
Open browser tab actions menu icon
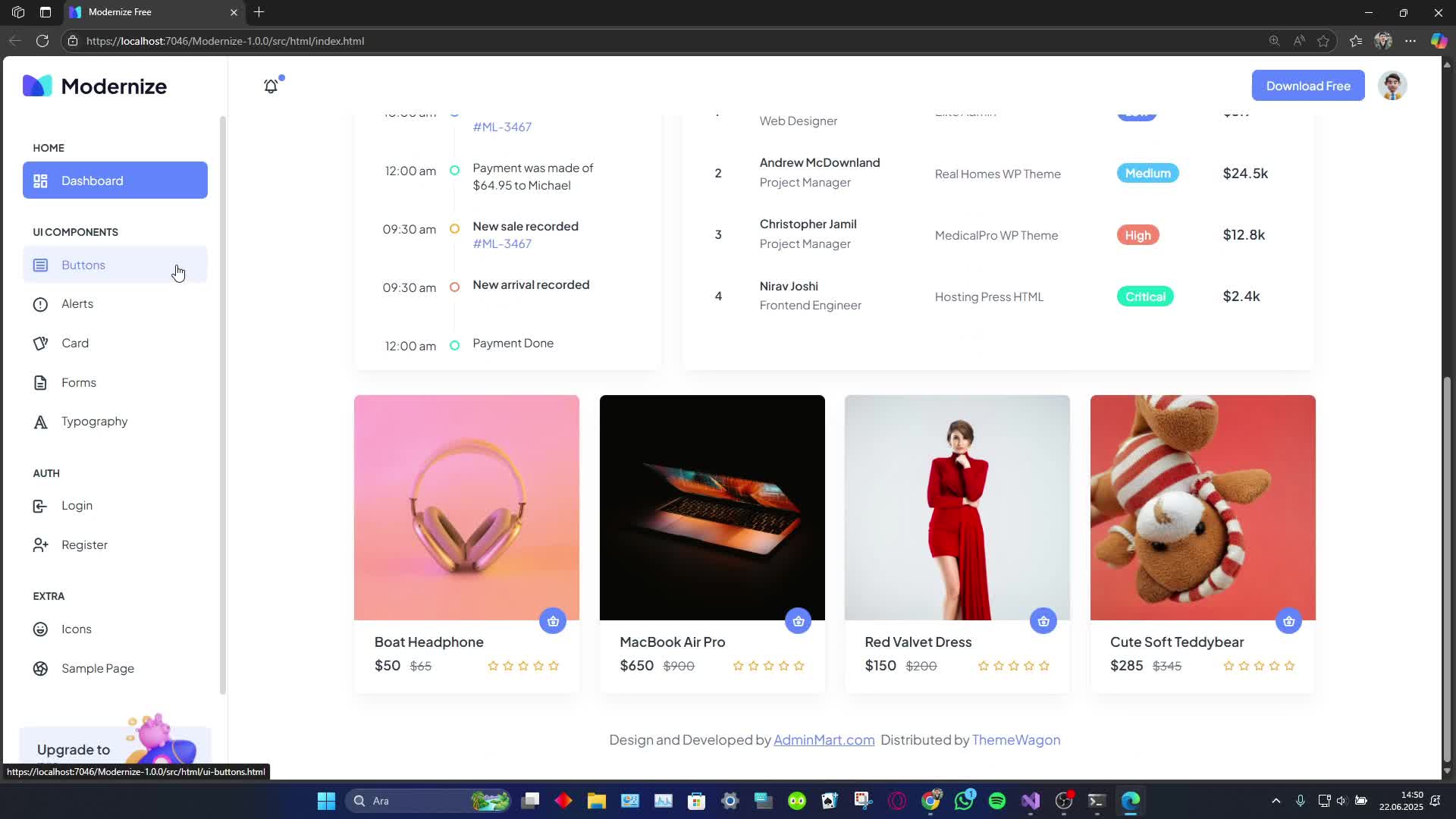coord(45,12)
